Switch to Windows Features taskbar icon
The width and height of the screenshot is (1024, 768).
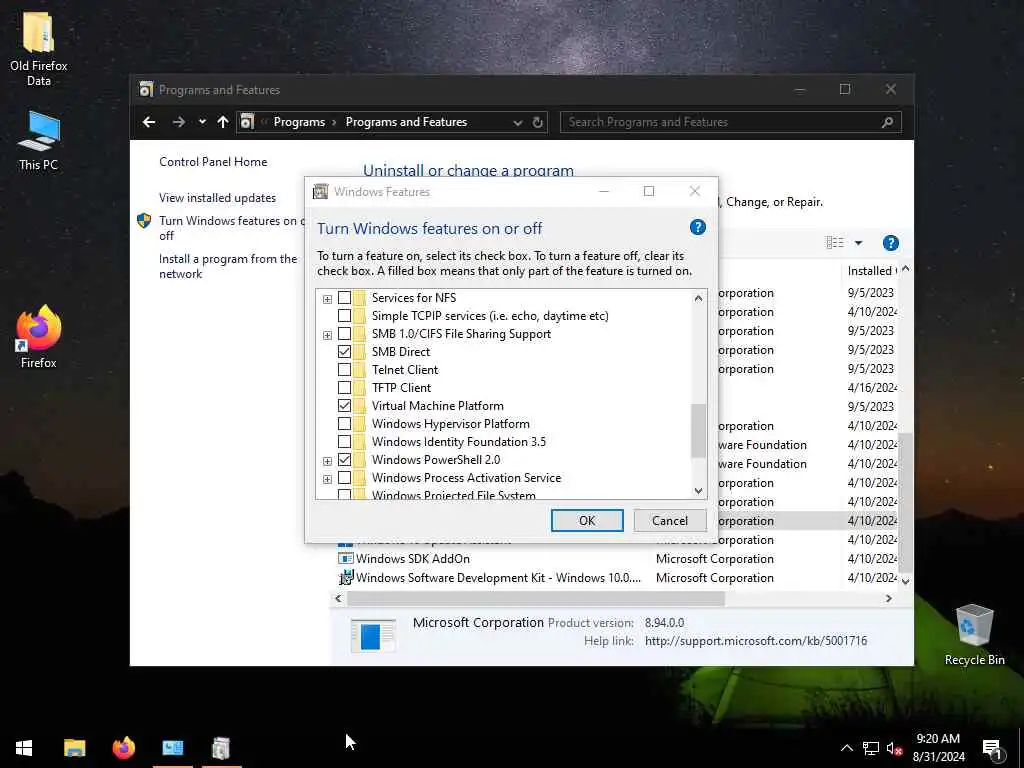[x=221, y=748]
